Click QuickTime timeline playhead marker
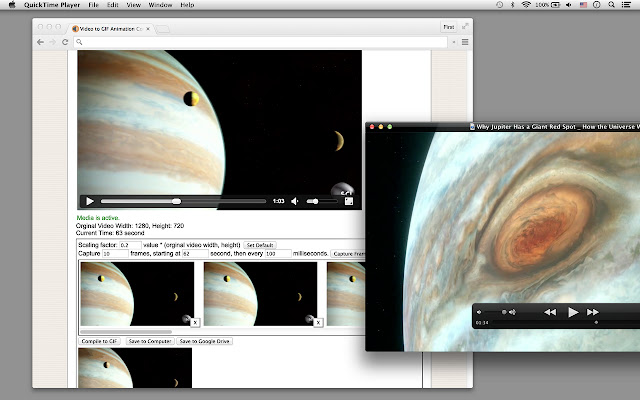 [x=596, y=322]
